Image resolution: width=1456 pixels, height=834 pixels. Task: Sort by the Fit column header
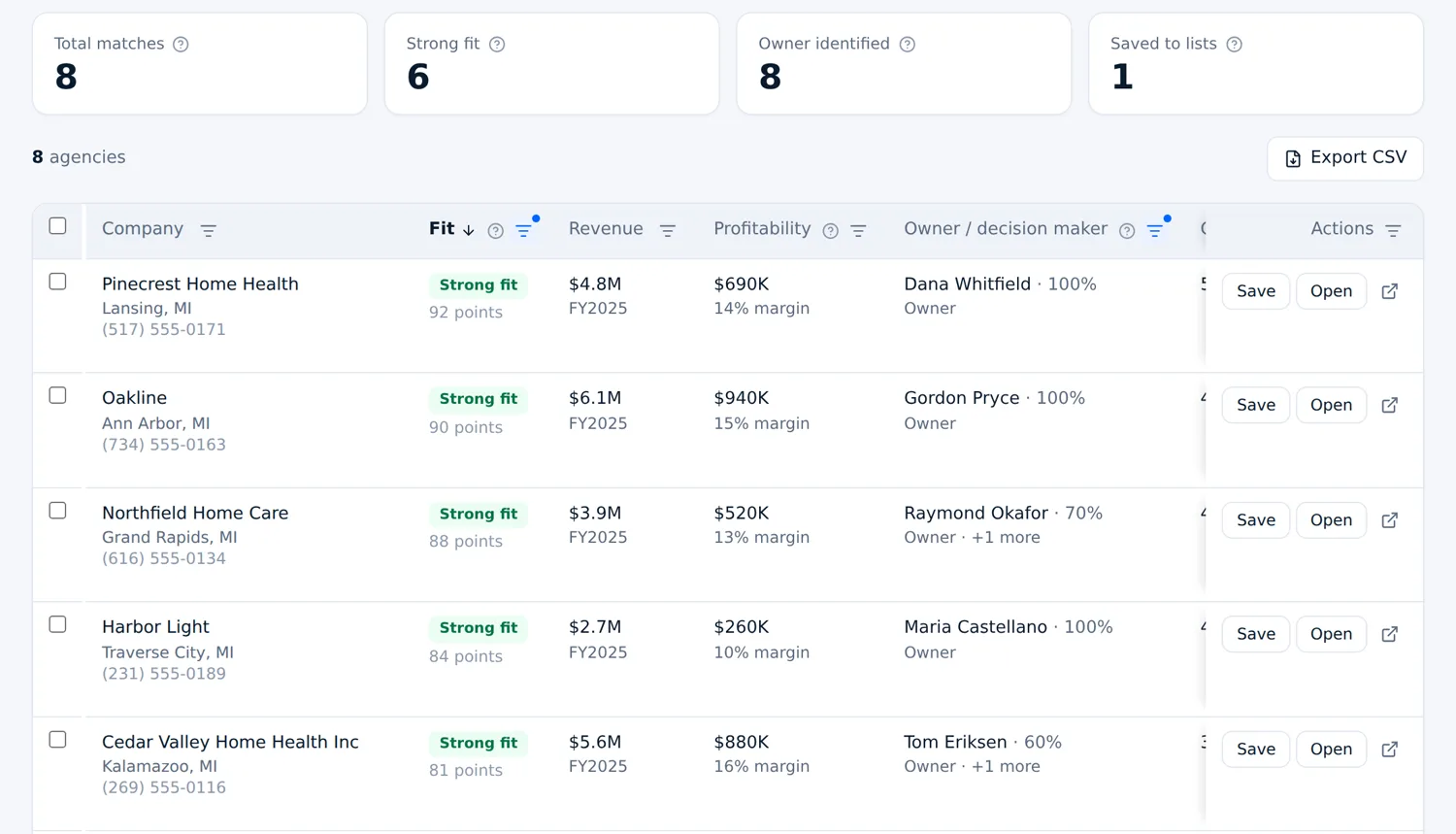(451, 229)
